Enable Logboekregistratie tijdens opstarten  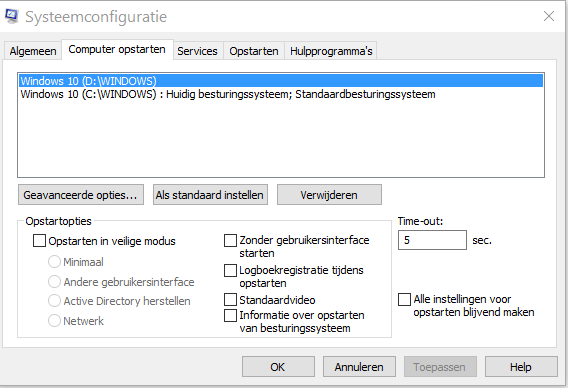[230, 270]
